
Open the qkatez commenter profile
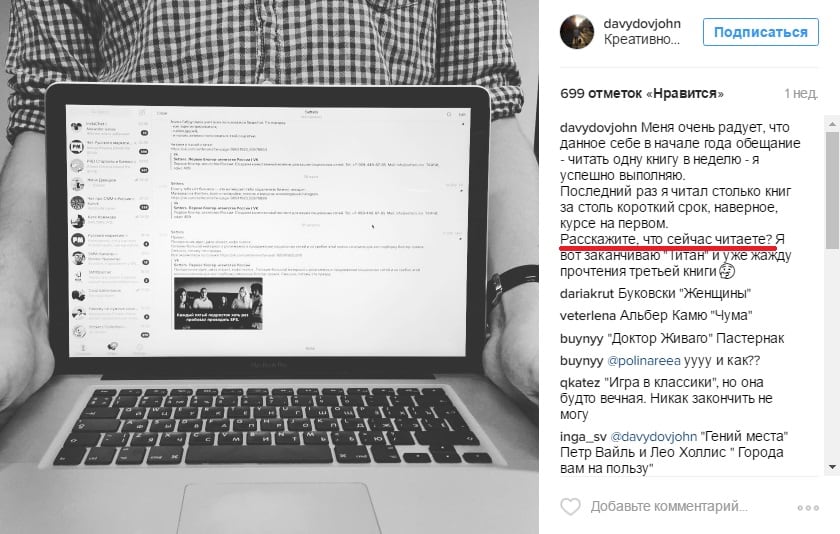click(x=580, y=383)
